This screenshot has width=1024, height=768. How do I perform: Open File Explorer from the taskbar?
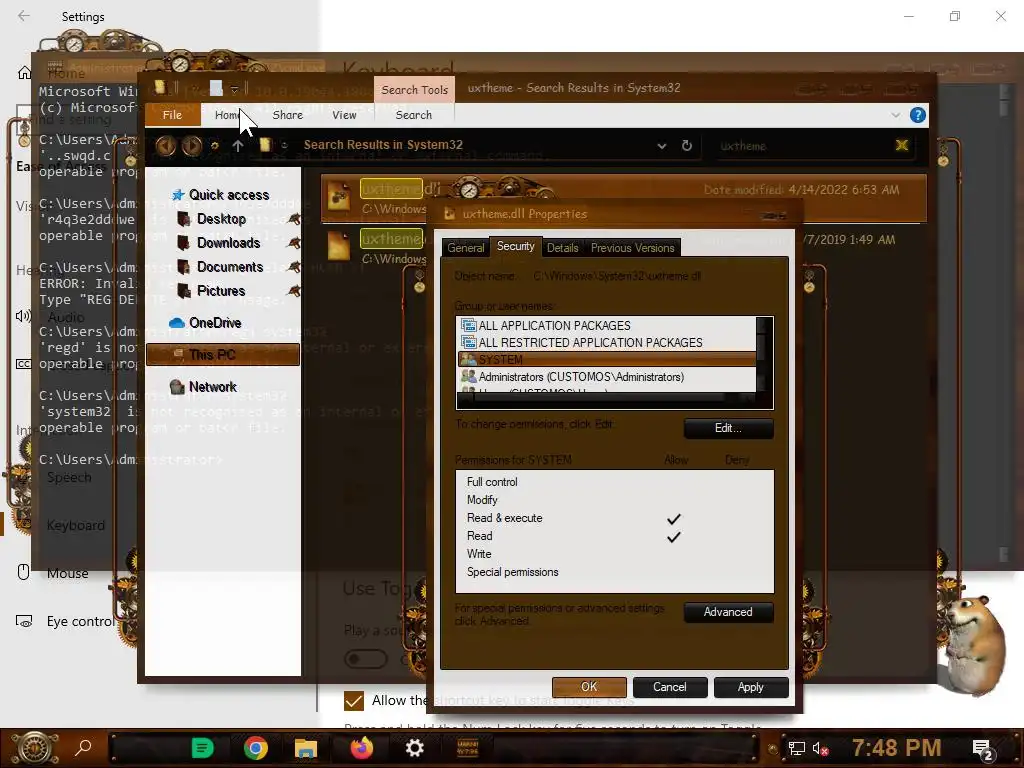pyautogui.click(x=306, y=748)
